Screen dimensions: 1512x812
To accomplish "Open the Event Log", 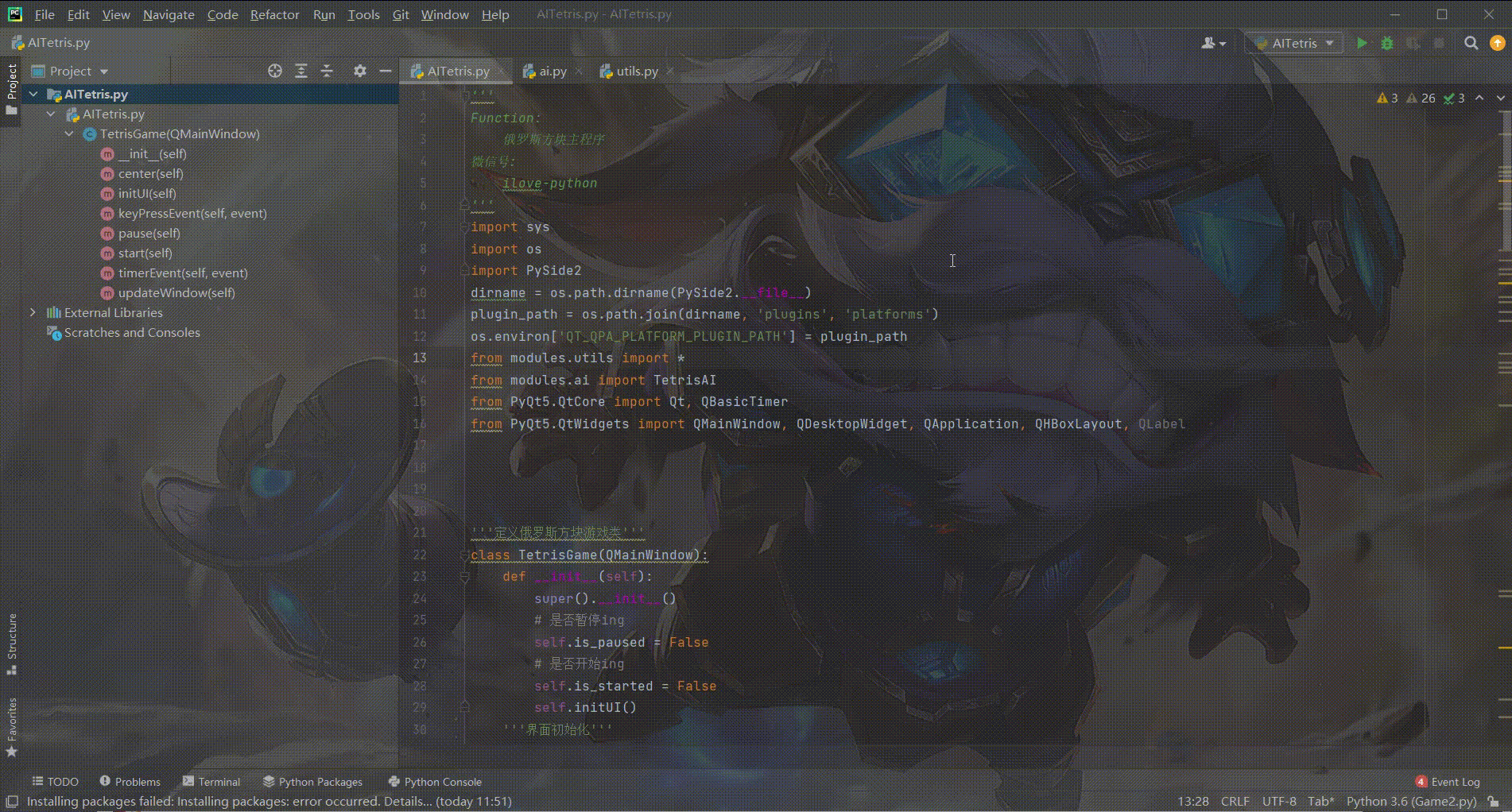I will (x=1448, y=782).
